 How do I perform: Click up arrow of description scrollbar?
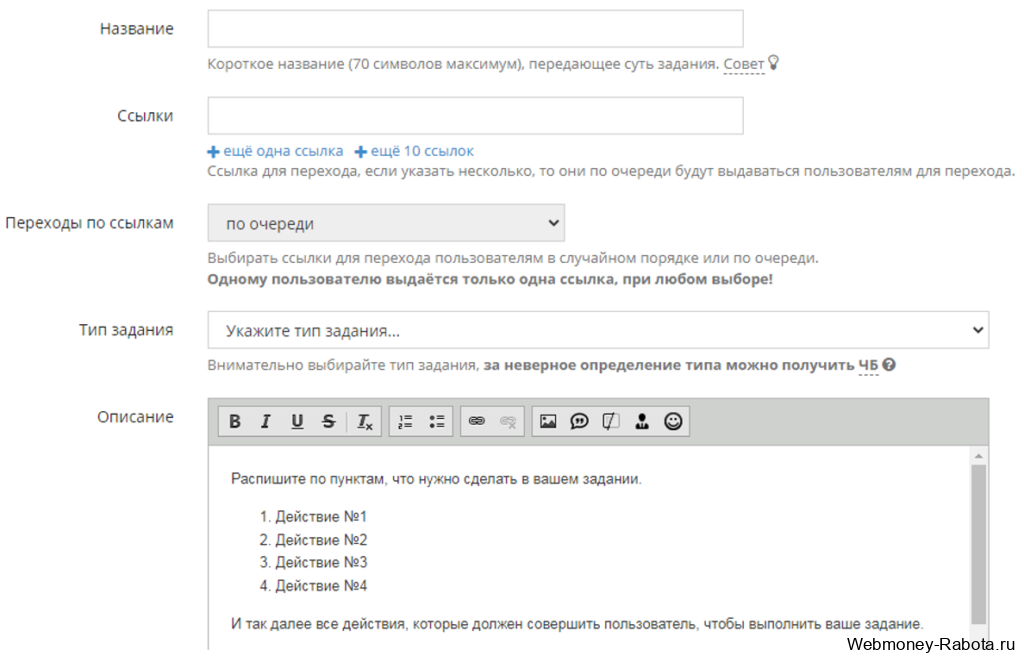pos(978,456)
